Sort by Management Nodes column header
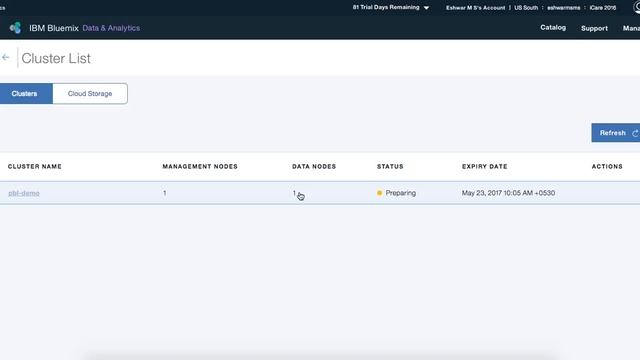 point(200,167)
